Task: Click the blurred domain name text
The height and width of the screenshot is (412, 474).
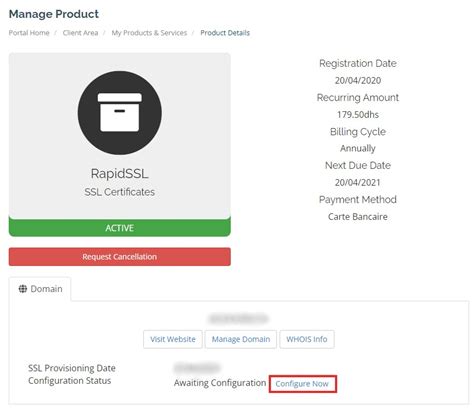Action: coord(238,319)
